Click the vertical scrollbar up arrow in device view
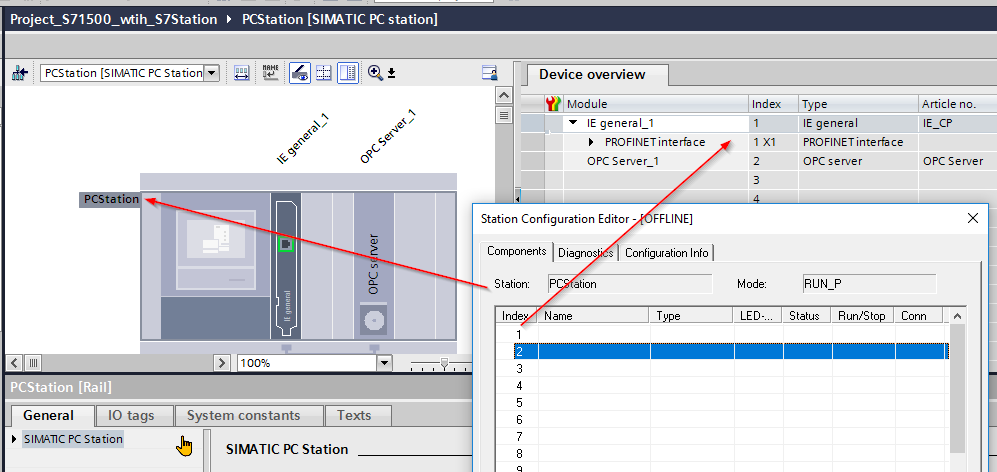Viewport: 997px width, 472px height. pos(504,95)
